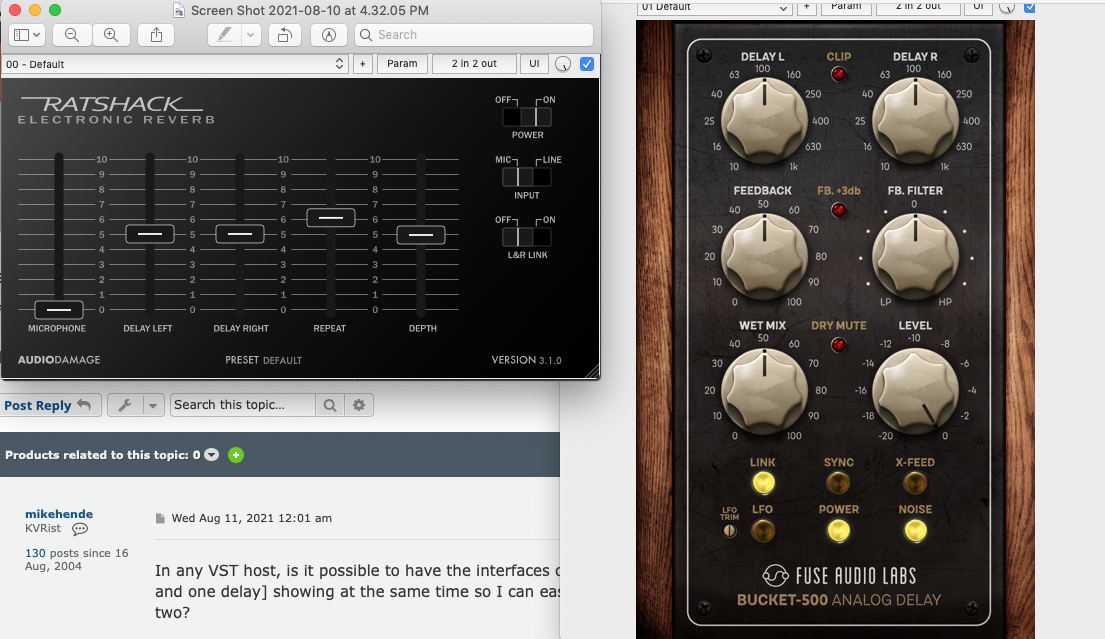1105x639 pixels.
Task: Click the small LFO TRIM screw control
Action: (729, 531)
